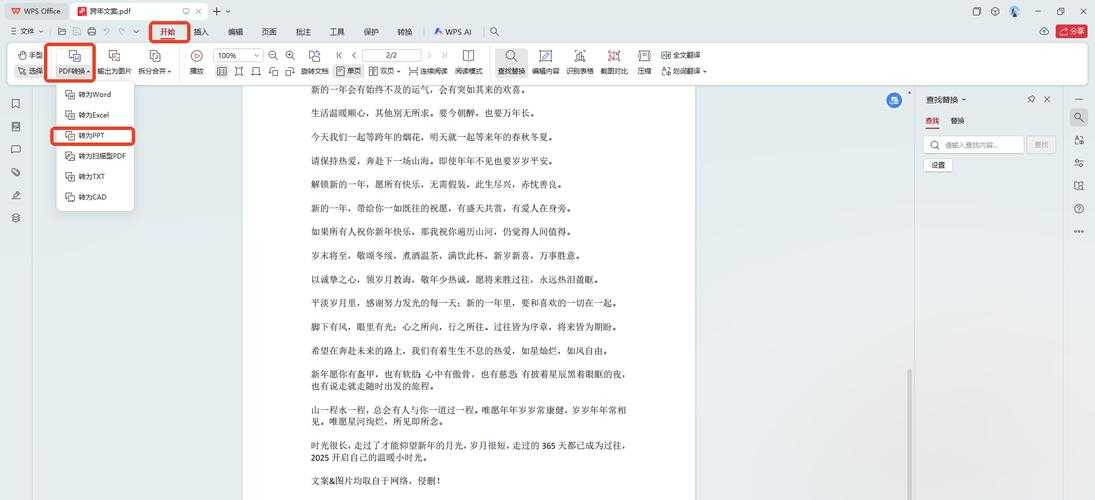Enable 阅读模式 reading mode
1095x500 pixels.
point(468,62)
